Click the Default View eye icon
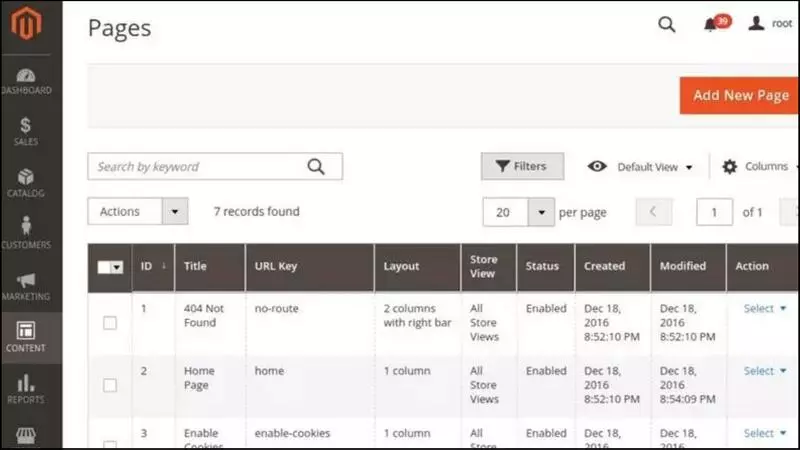The width and height of the screenshot is (800, 450). [x=597, y=166]
